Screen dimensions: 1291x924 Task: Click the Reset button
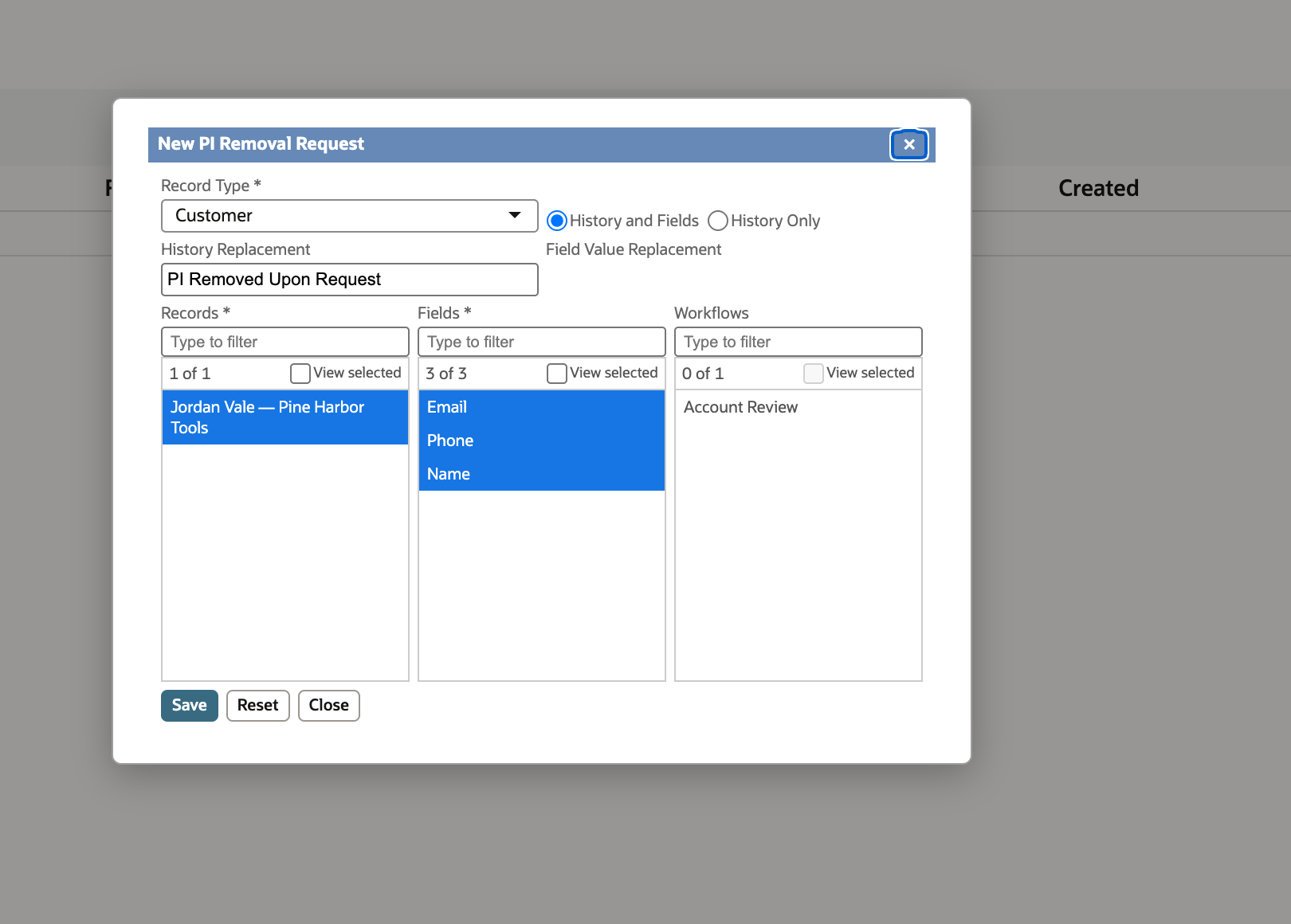tap(258, 706)
